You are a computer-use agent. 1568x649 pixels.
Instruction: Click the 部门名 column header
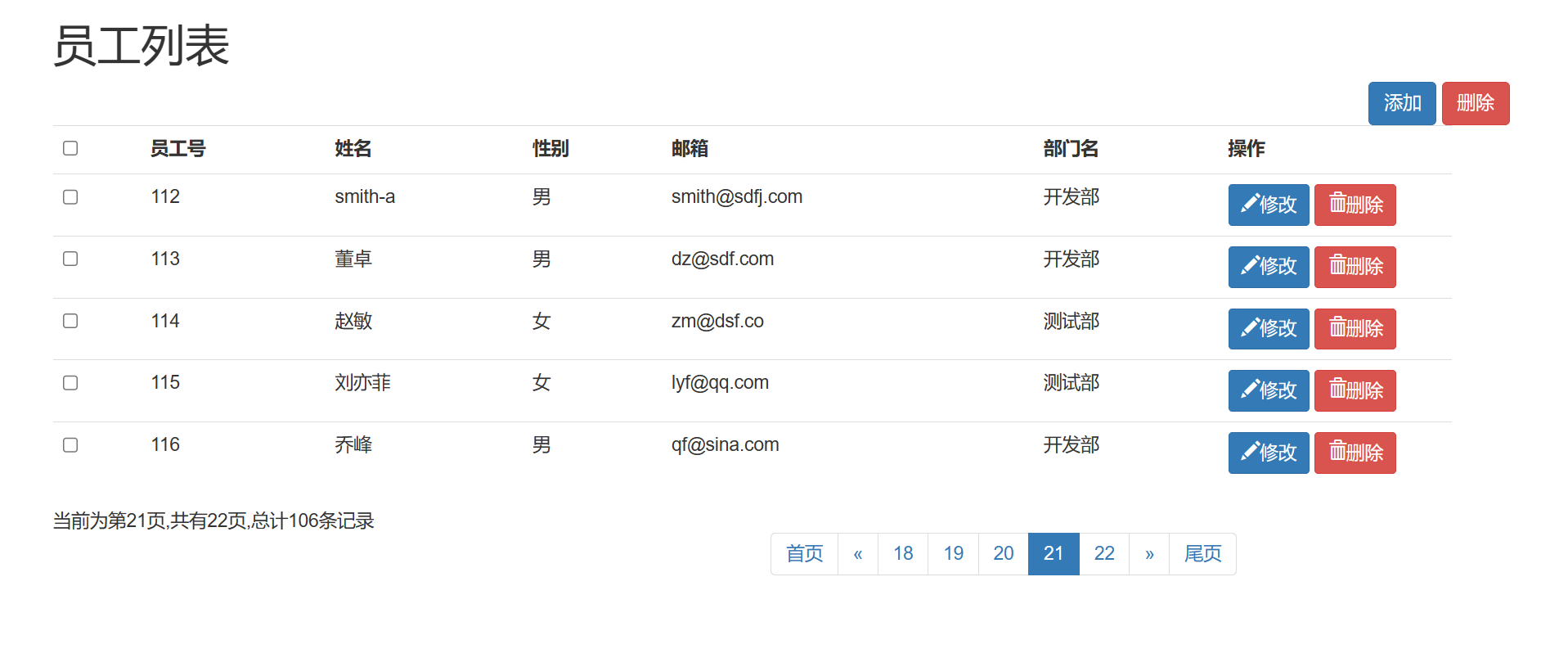pos(1071,149)
